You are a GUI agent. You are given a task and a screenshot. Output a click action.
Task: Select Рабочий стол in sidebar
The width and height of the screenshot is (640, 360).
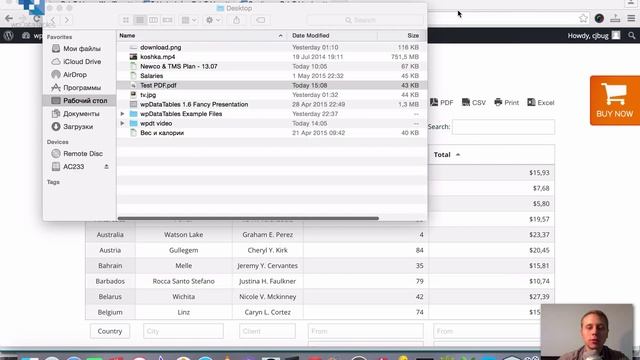tap(79, 100)
